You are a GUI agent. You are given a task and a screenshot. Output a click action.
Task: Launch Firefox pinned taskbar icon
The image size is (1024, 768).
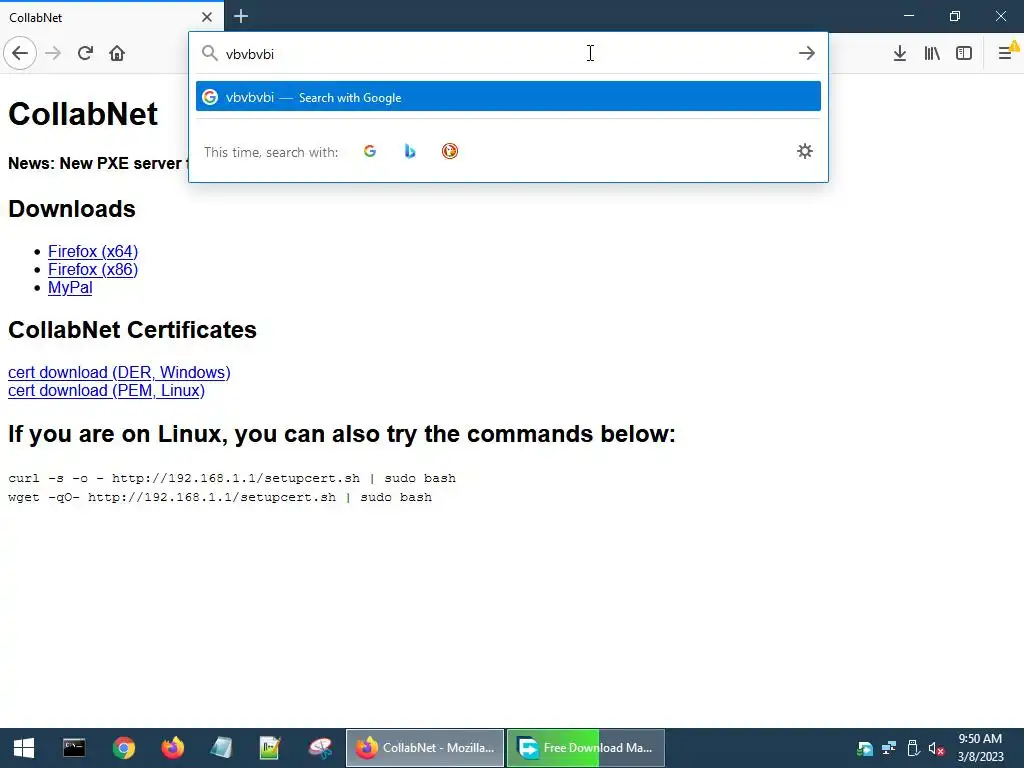pyautogui.click(x=172, y=748)
